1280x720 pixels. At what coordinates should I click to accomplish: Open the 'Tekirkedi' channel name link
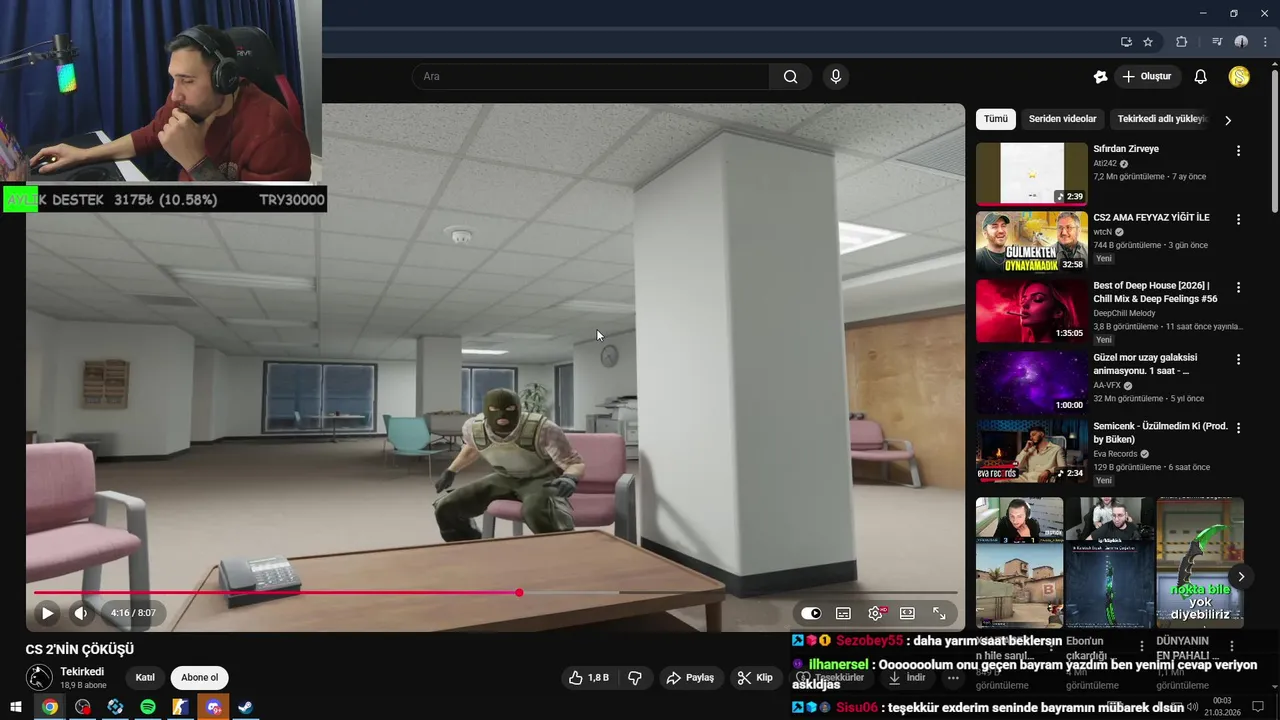pyautogui.click(x=82, y=672)
